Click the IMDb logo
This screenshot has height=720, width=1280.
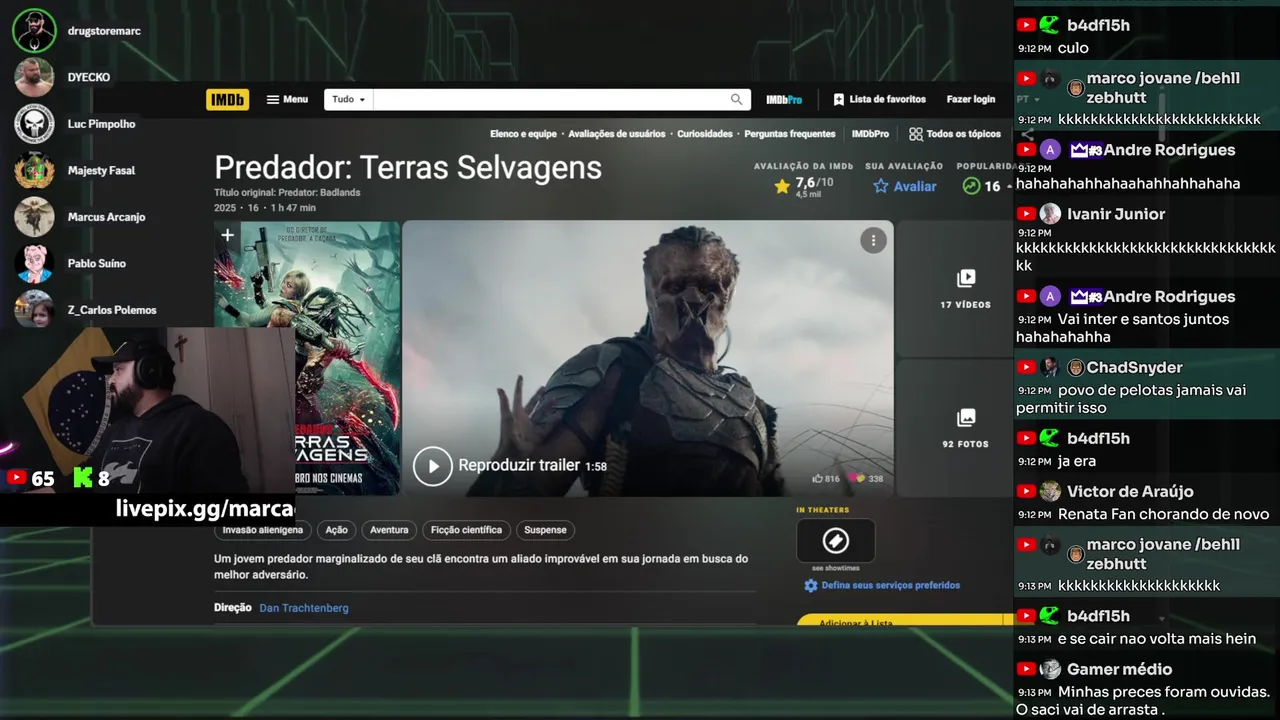tap(227, 100)
